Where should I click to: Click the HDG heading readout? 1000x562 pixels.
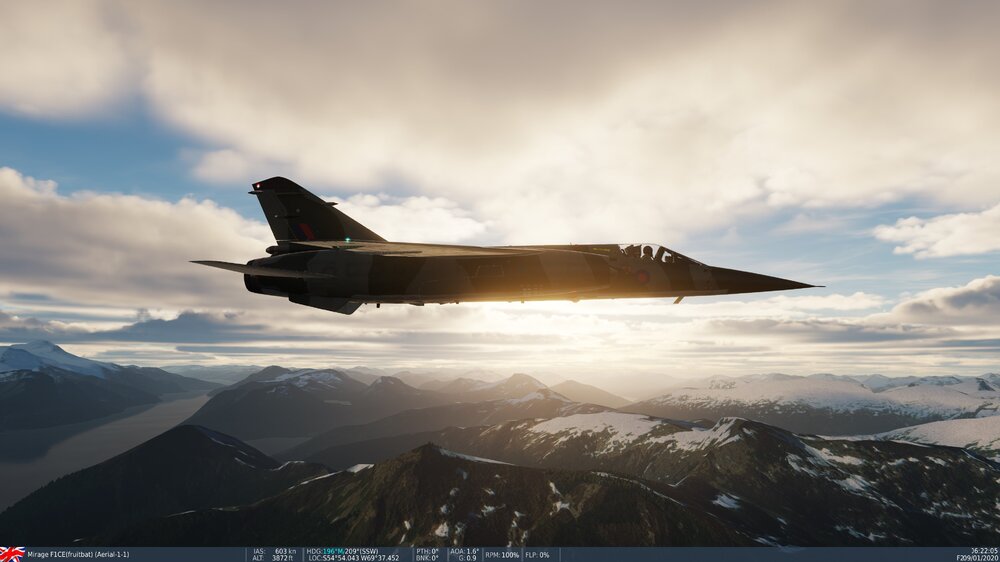(x=342, y=551)
